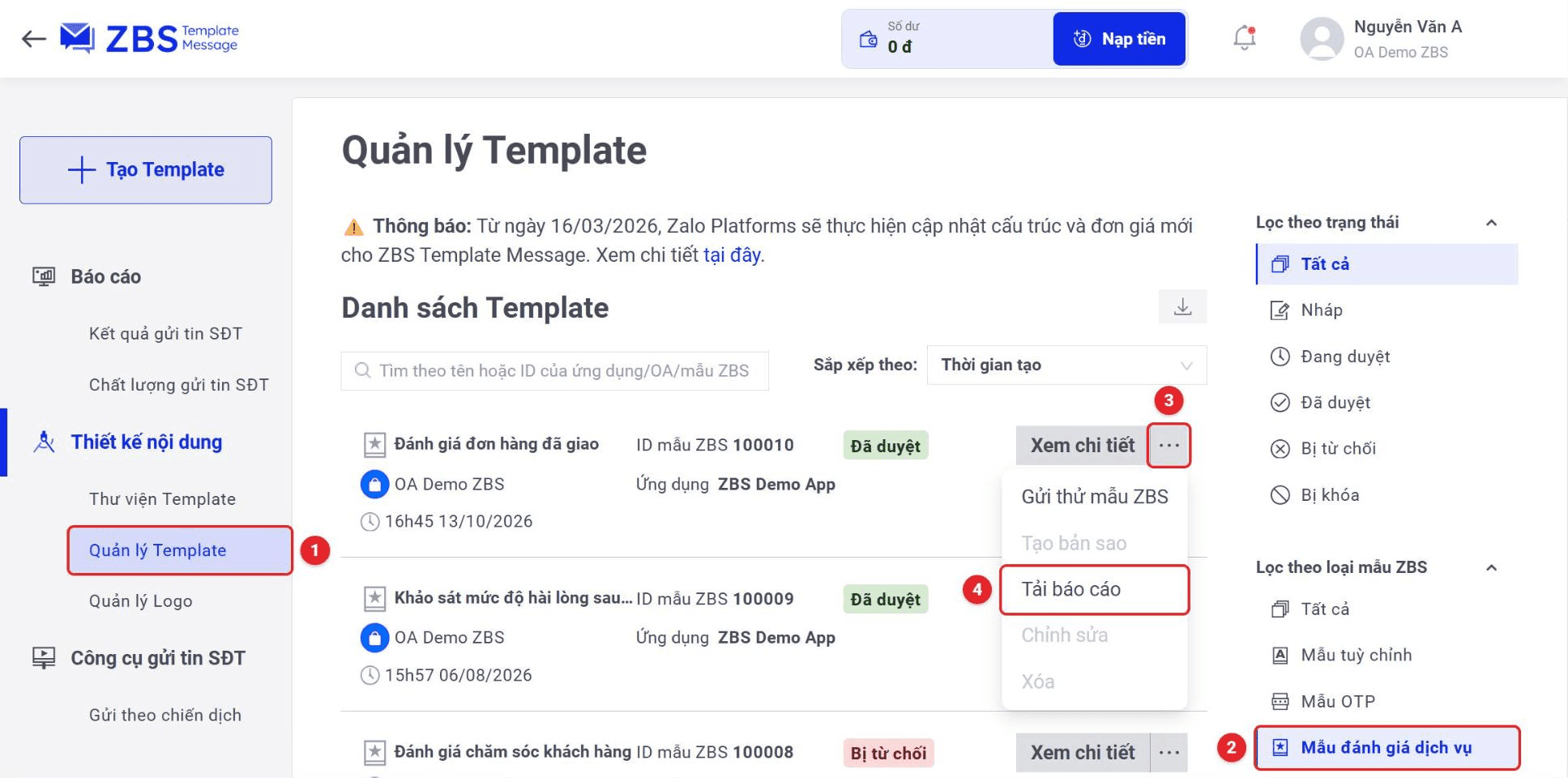Filter template type by Mẫu đánh giá dịch vụ
Screen dimensions: 1568x778
click(1386, 747)
